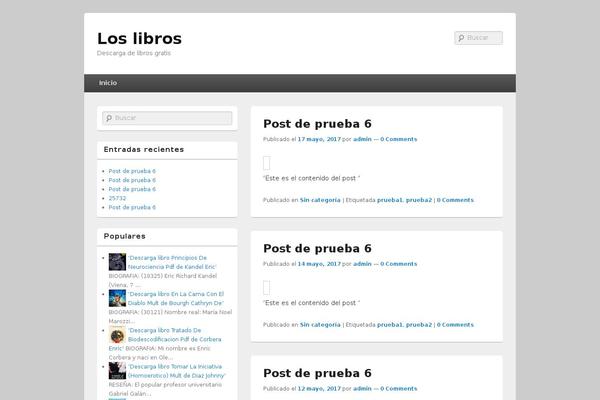Open admin author link on 12 mayo post

pyautogui.click(x=362, y=389)
